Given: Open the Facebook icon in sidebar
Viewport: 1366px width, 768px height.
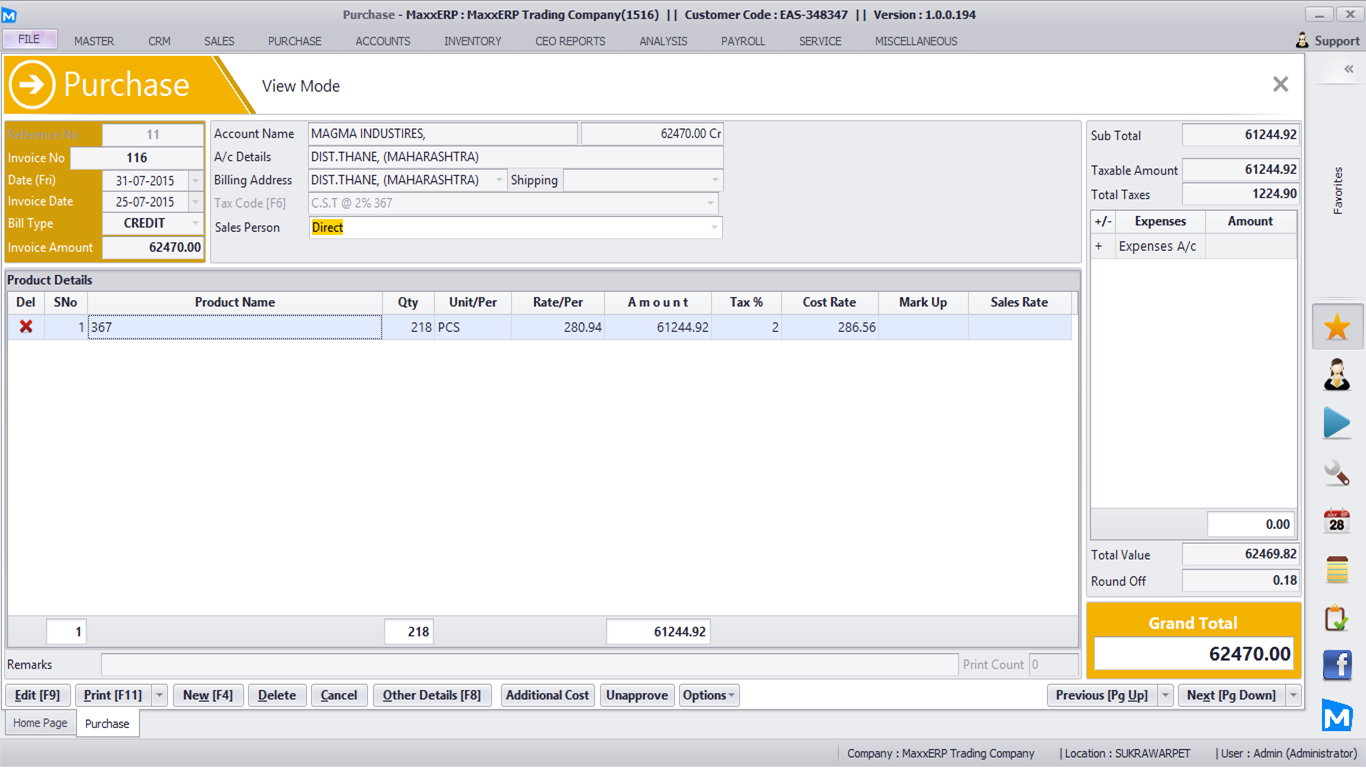Looking at the screenshot, I should (x=1337, y=665).
